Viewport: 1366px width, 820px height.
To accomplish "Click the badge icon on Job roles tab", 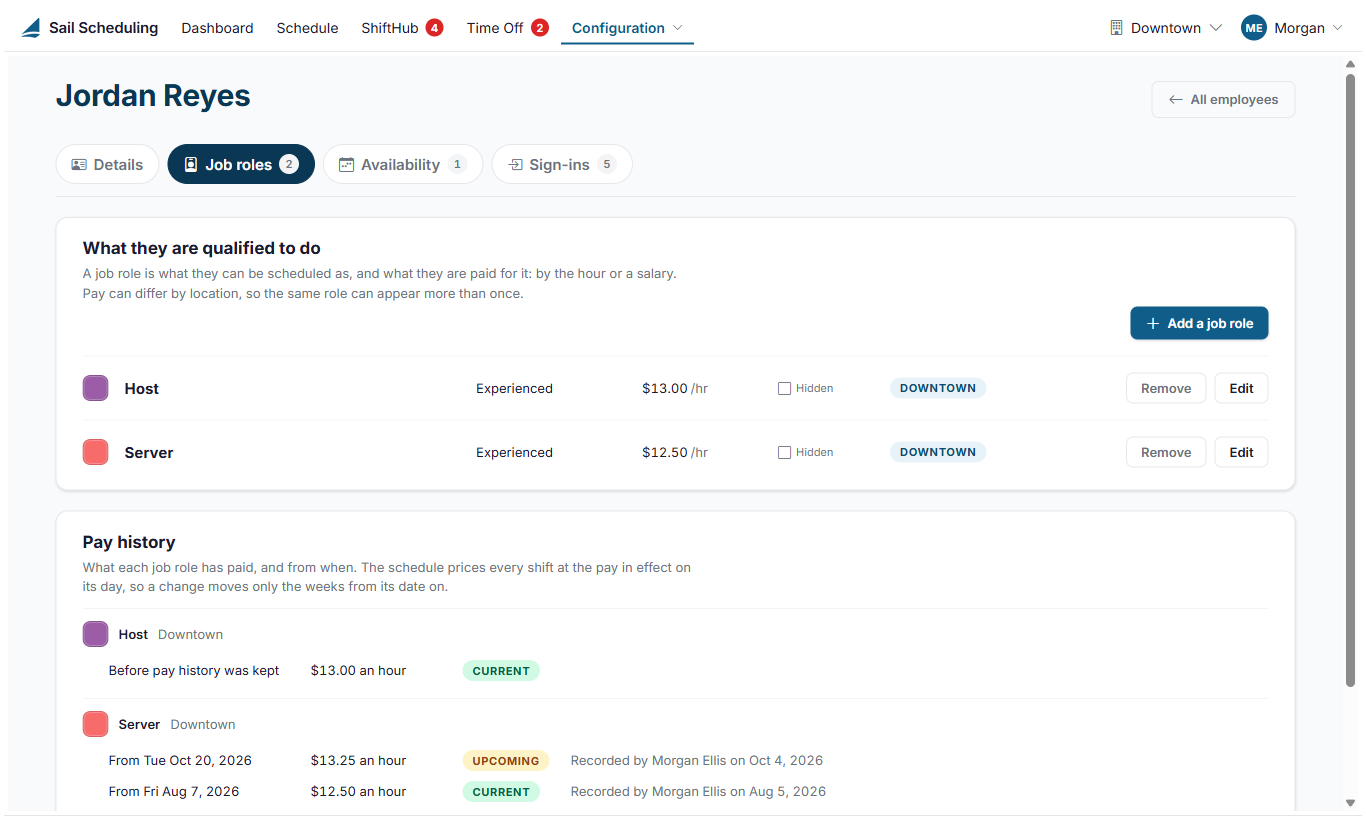I will click(191, 165).
